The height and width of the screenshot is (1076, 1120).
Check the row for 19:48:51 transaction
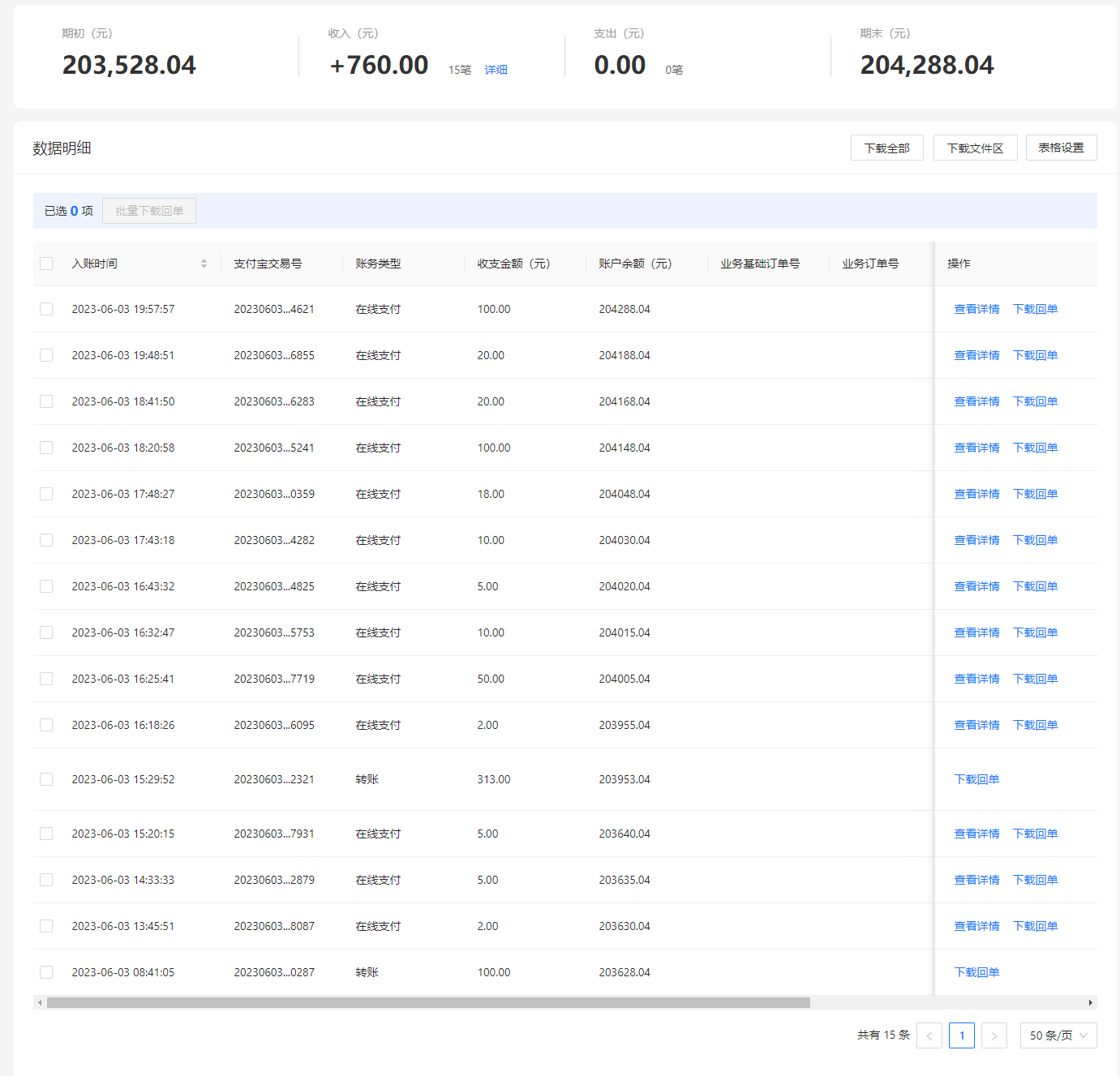click(x=46, y=355)
